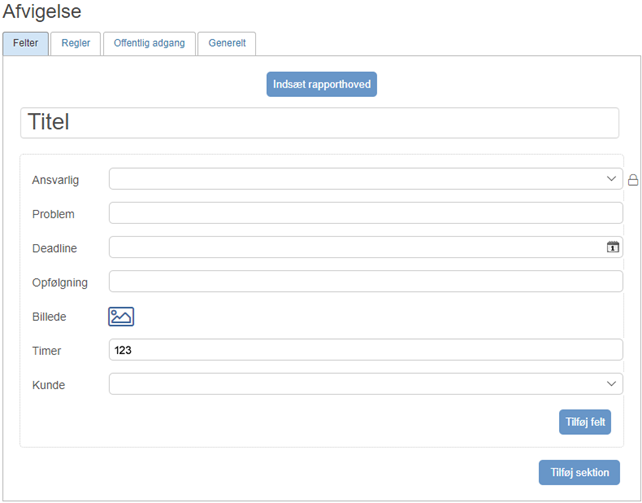Viewport: 642px width, 503px height.
Task: Open the Ansvarlig combo box
Action: [366, 178]
